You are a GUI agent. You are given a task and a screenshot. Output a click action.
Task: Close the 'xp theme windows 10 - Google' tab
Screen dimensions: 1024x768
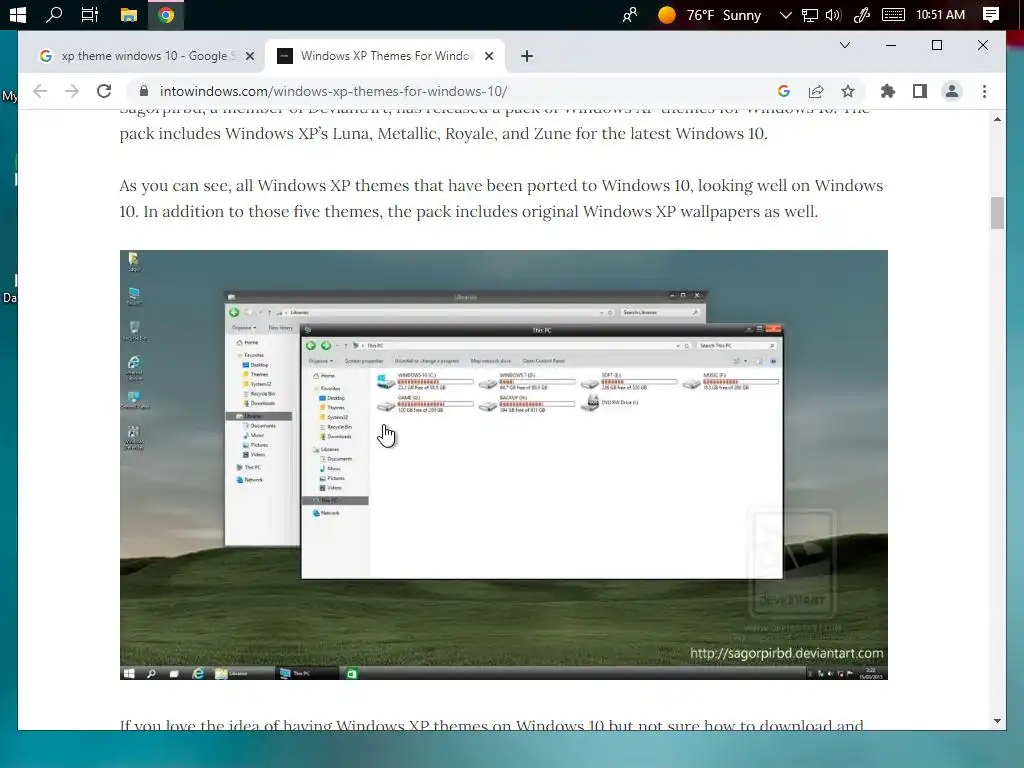[249, 56]
